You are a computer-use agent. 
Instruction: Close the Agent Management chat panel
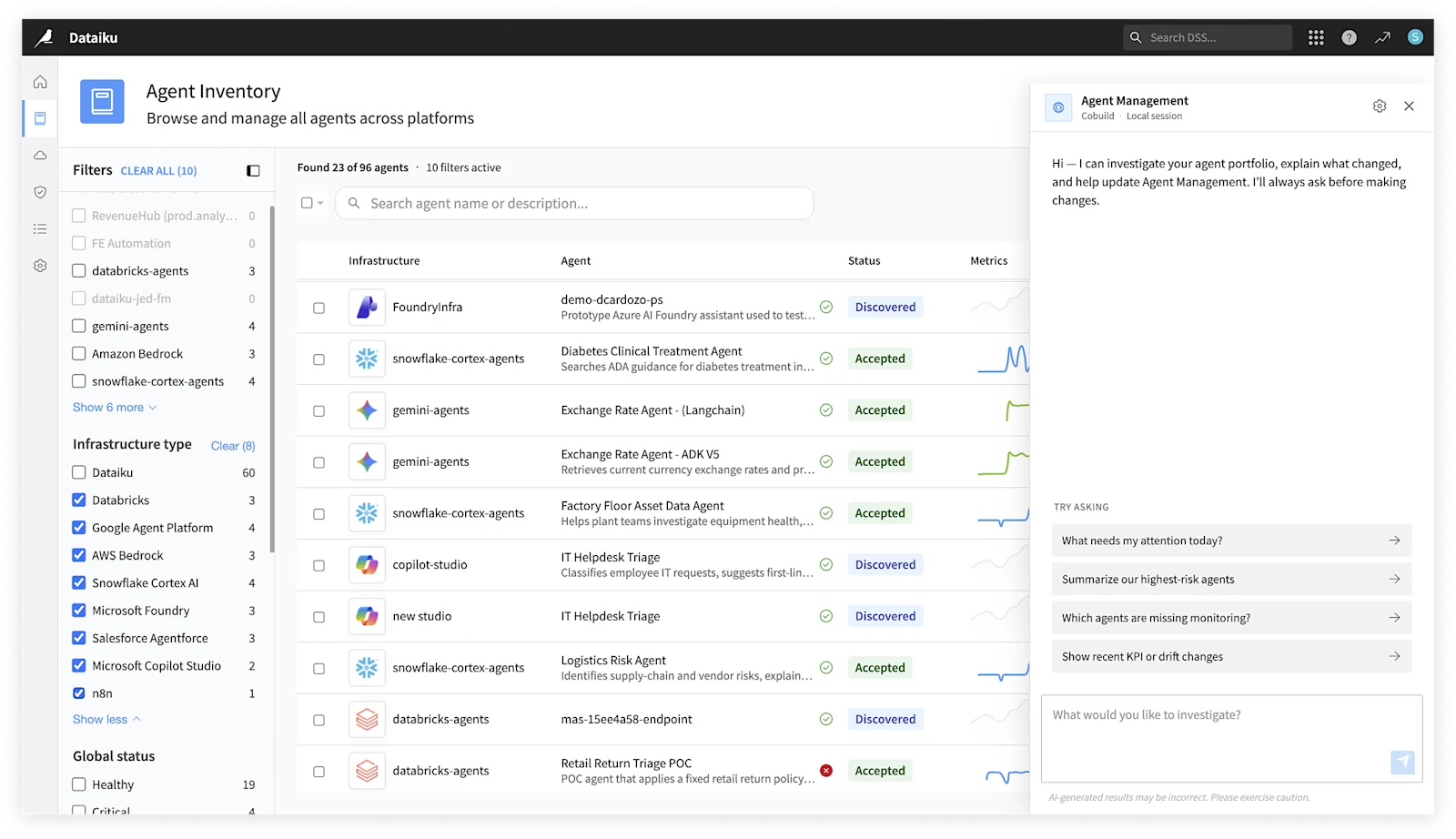click(1409, 106)
